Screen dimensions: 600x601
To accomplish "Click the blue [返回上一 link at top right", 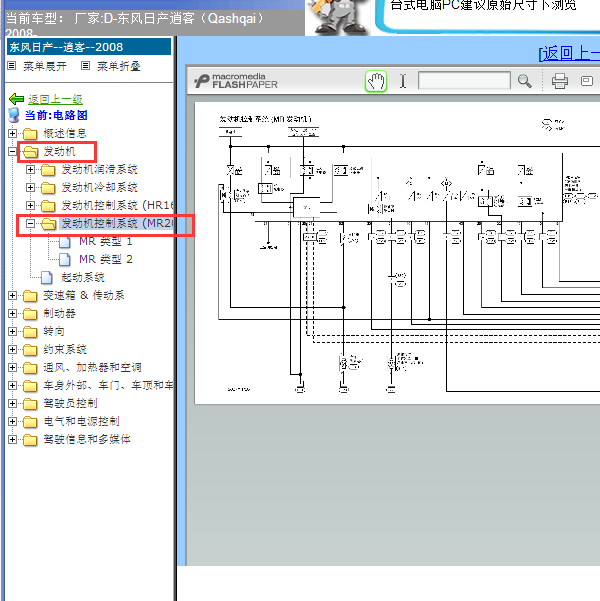I will pyautogui.click(x=569, y=53).
